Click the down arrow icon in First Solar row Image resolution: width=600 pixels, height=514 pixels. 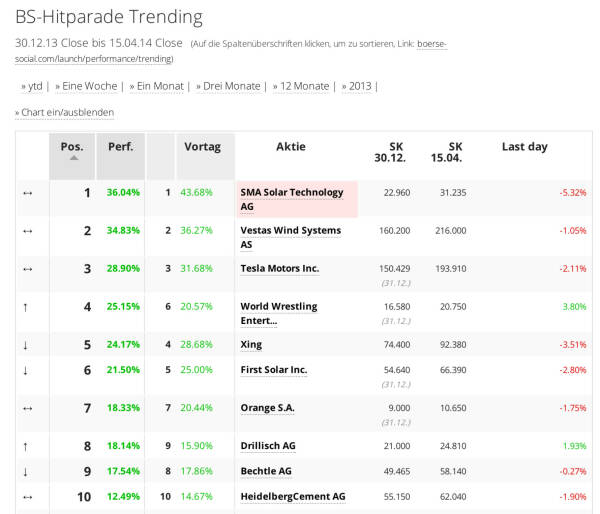(27, 370)
